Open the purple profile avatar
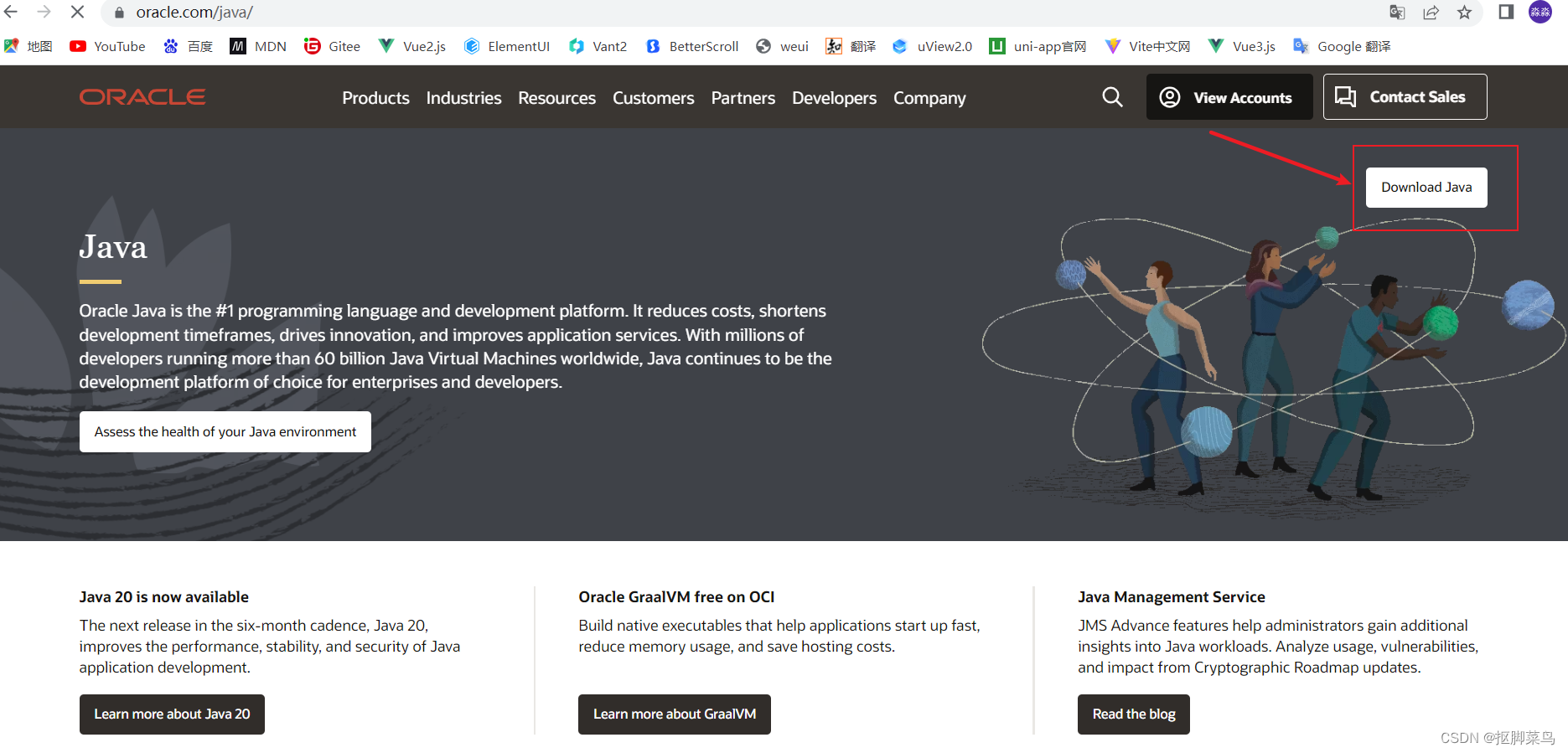 [1540, 12]
